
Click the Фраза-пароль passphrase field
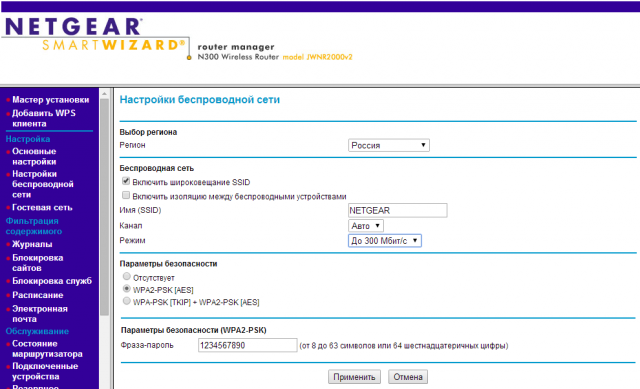[247, 345]
